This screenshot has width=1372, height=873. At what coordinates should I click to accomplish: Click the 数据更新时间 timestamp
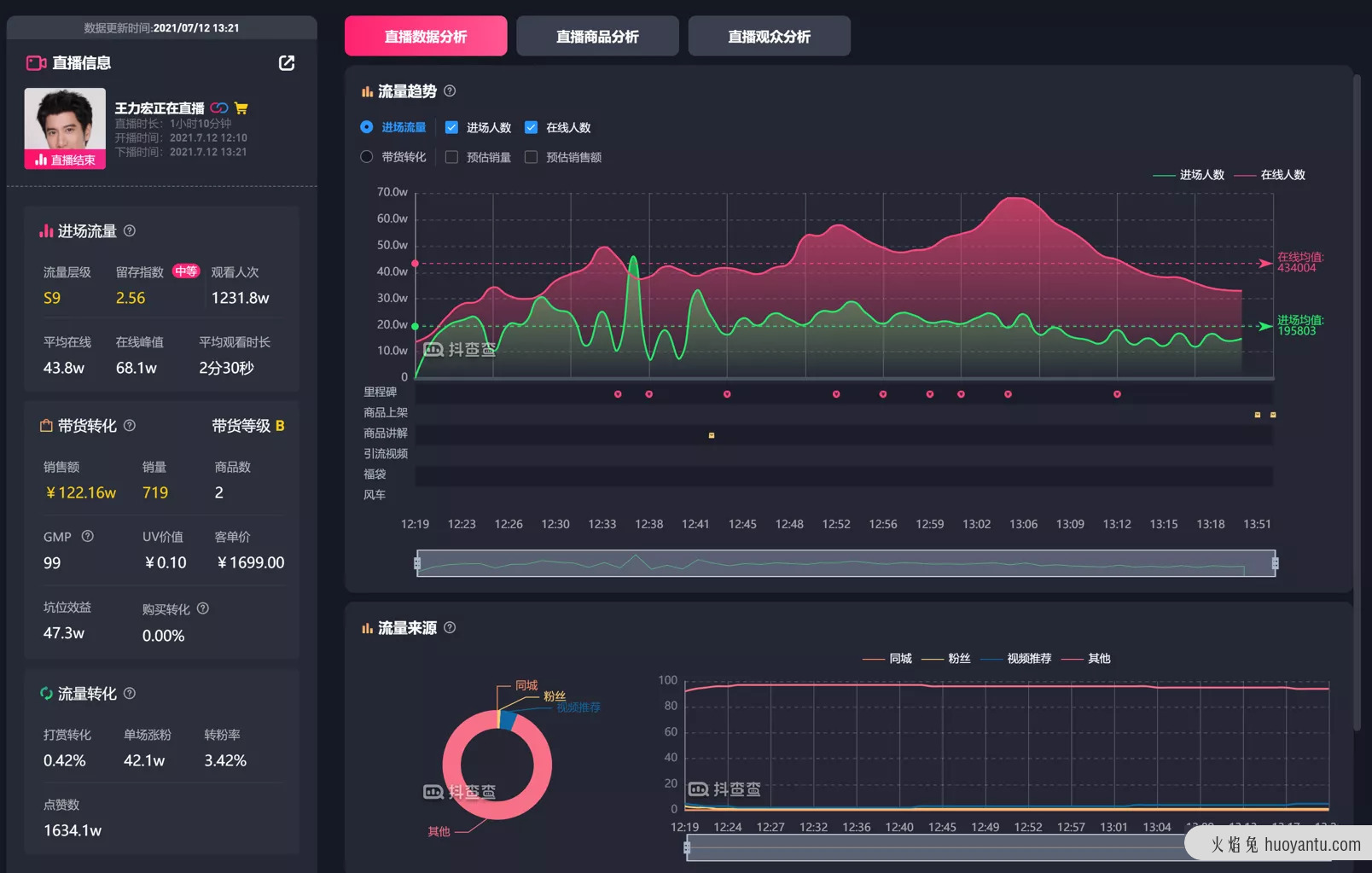point(161,28)
